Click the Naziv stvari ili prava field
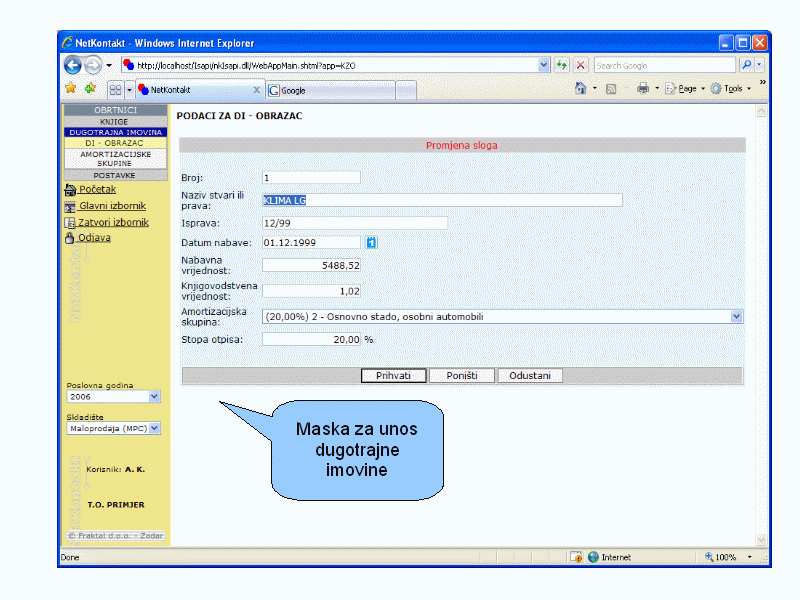 [442, 200]
